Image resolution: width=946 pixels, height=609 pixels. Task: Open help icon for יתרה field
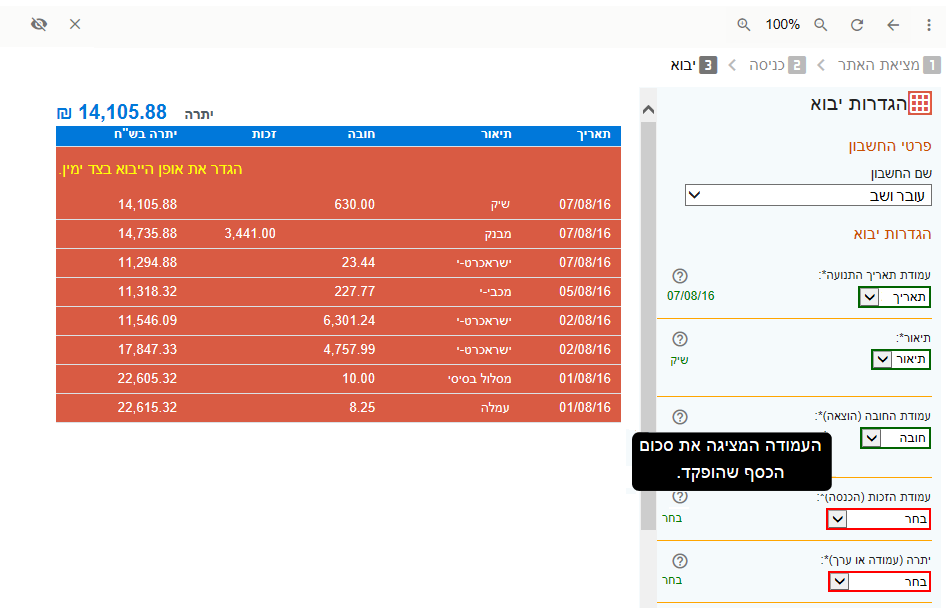[x=680, y=561]
